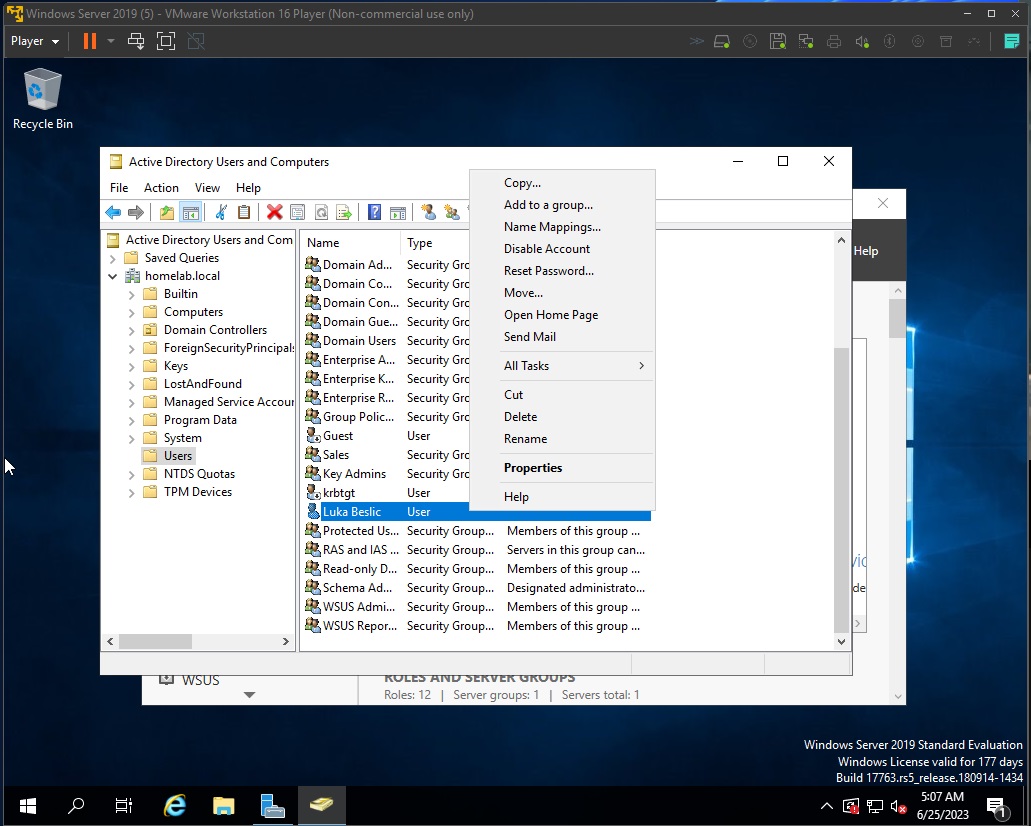Toggle the Show/Hide Console Tree icon

[191, 212]
